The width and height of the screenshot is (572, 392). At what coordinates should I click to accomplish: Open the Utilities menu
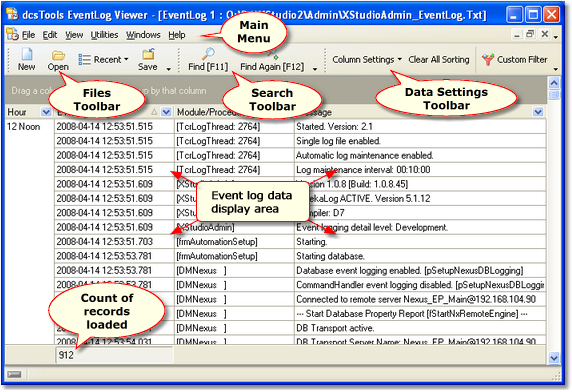click(104, 35)
